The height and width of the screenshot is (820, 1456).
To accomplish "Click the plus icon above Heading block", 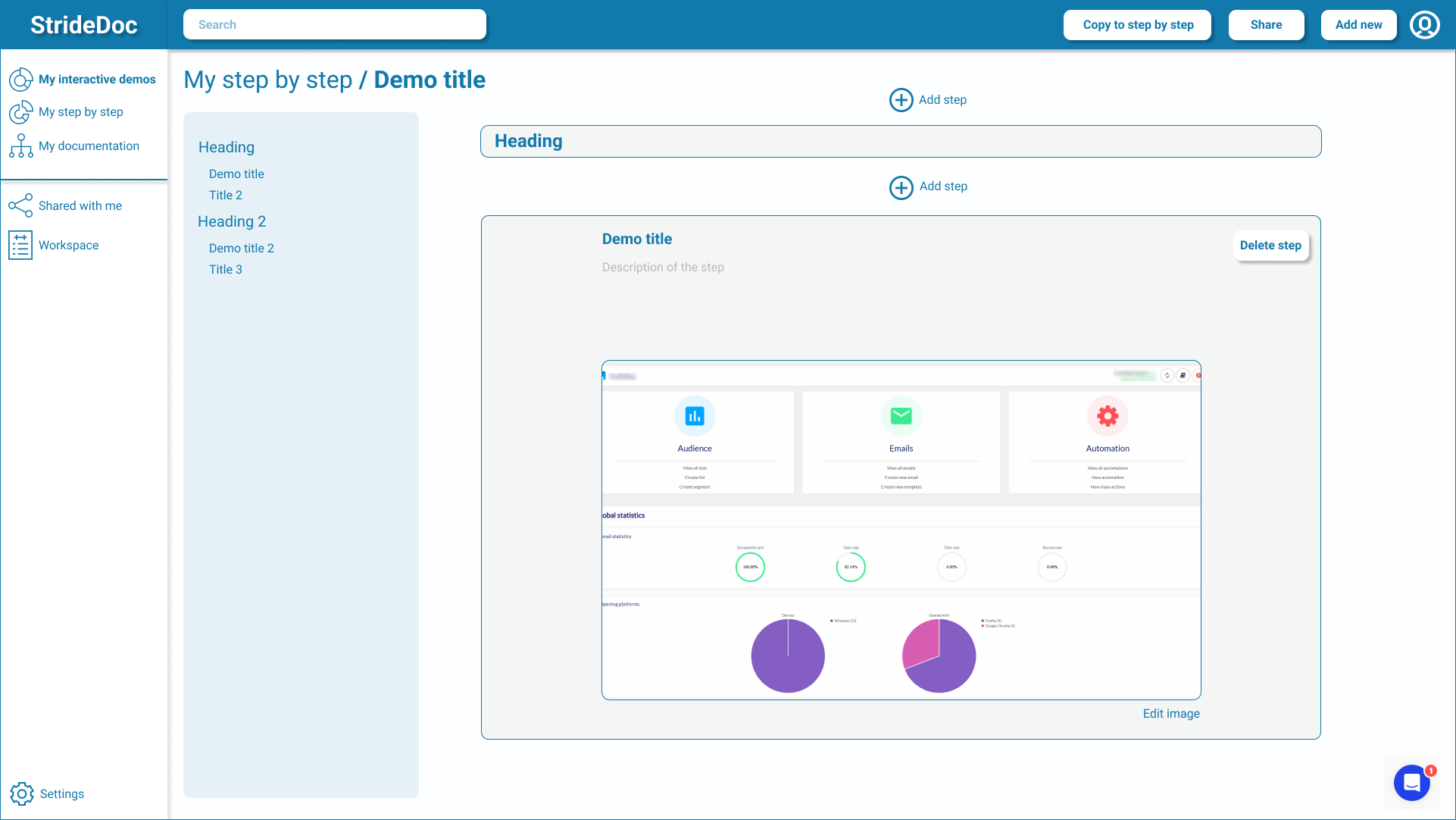I will 901,100.
